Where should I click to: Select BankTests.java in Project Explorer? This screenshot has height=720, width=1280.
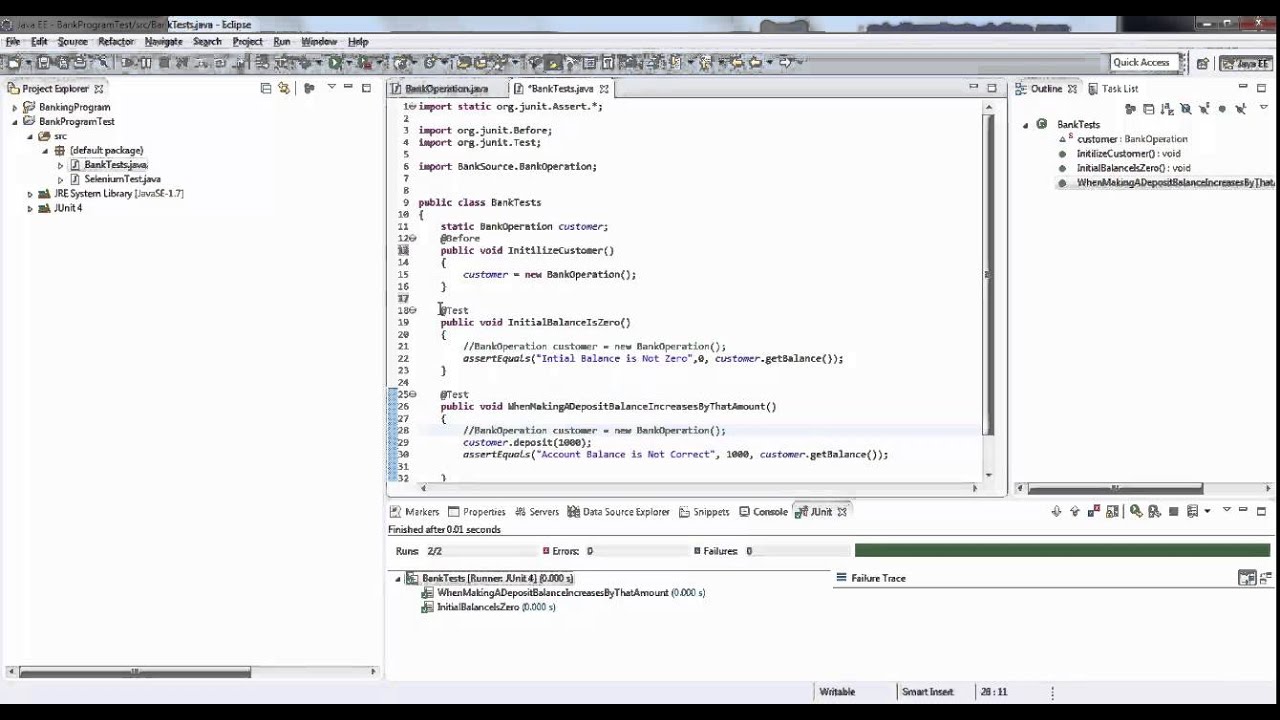115,165
